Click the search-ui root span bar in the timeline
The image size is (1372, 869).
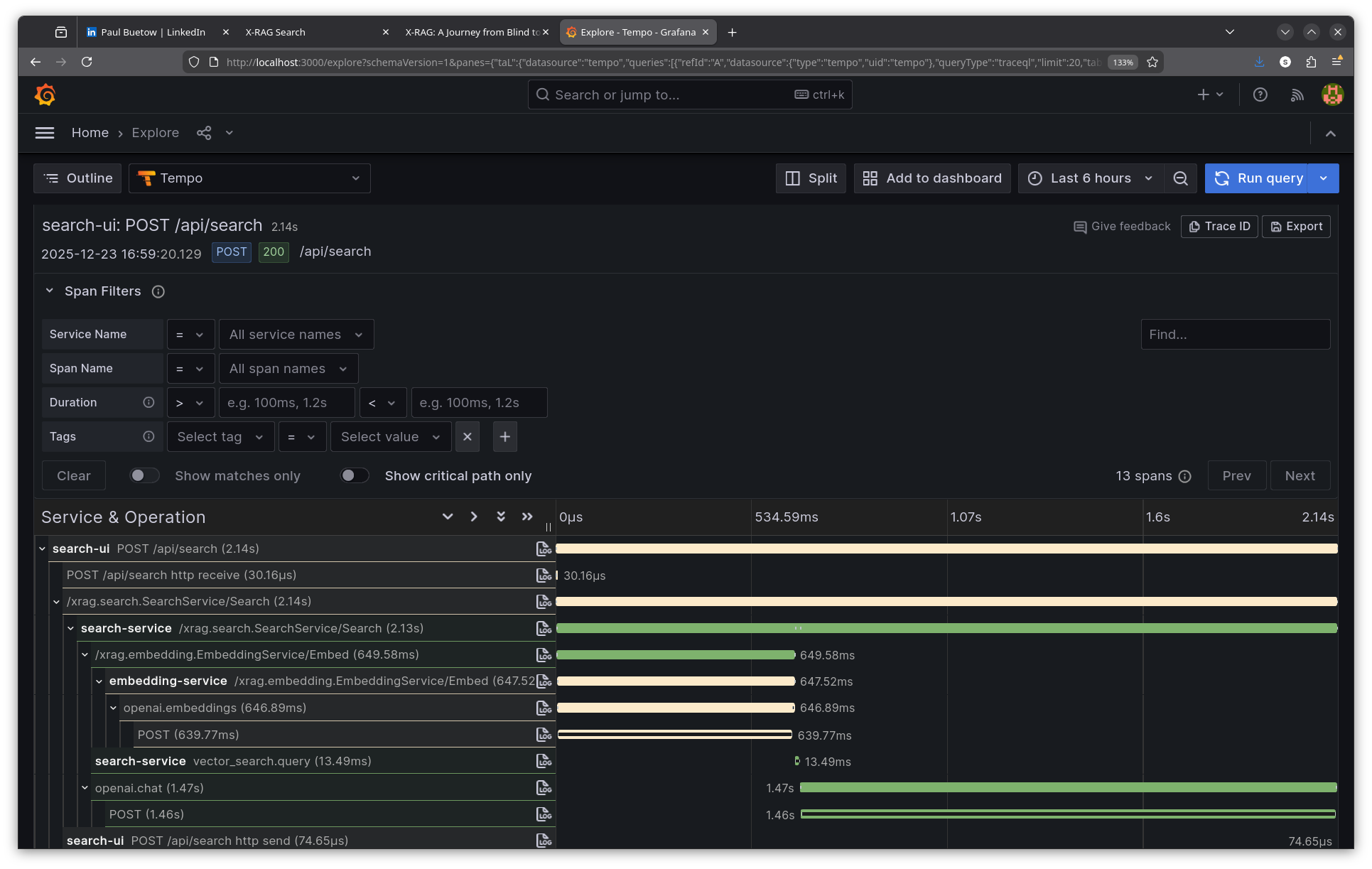(x=945, y=549)
